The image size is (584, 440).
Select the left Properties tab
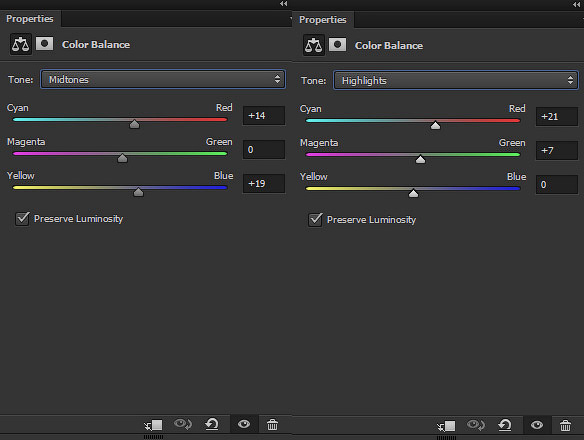click(30, 19)
